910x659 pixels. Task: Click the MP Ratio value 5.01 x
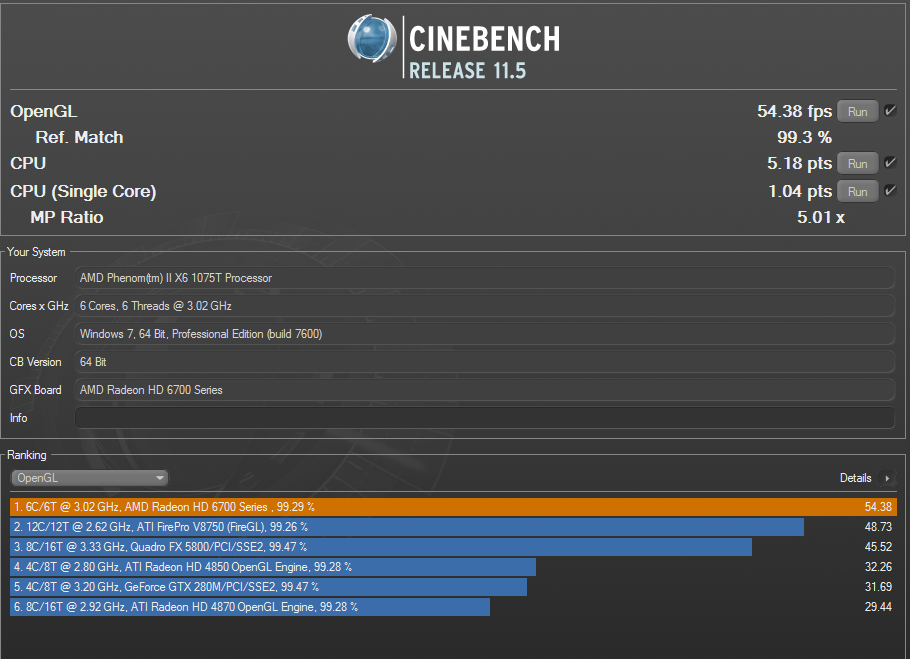click(x=821, y=217)
